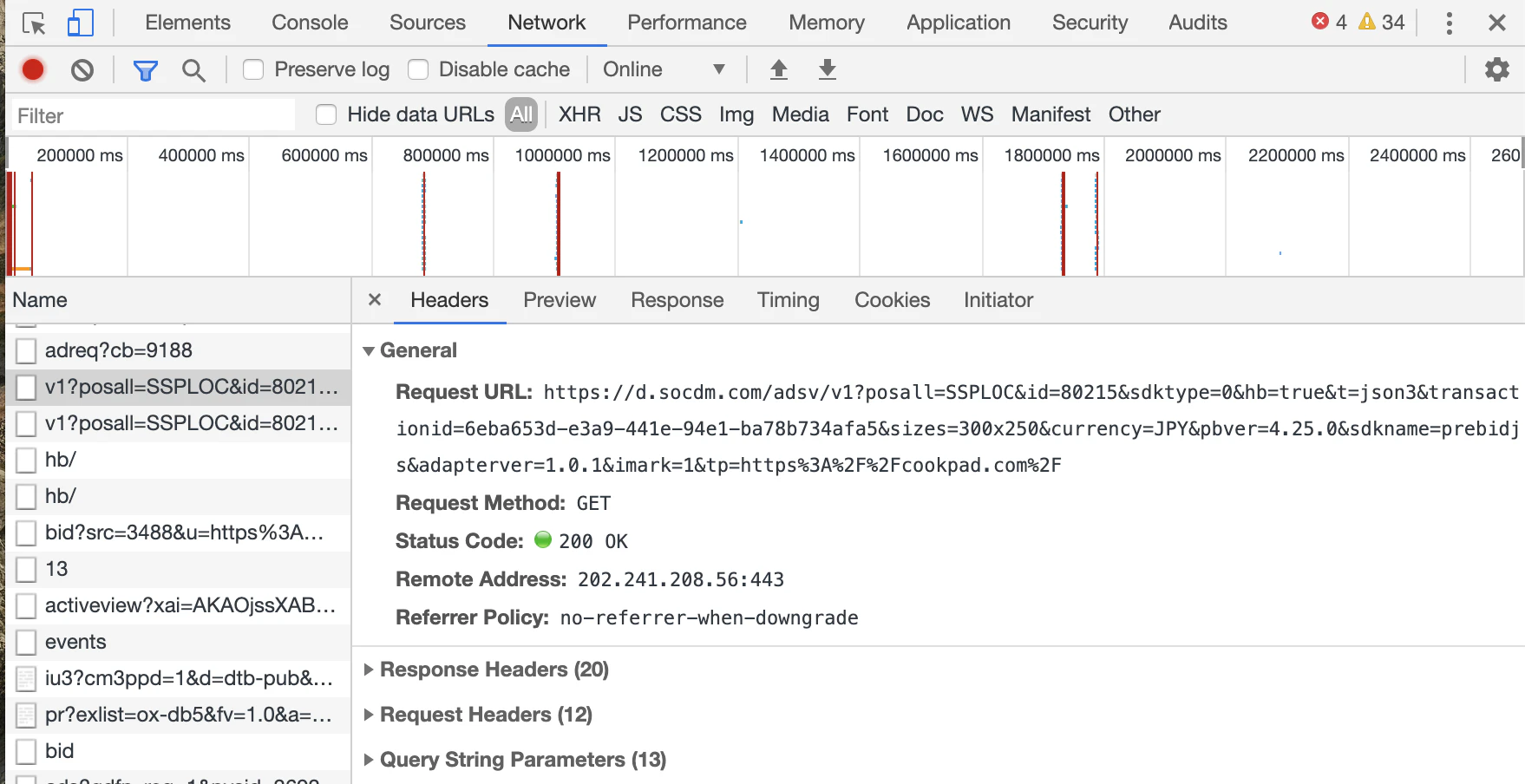Filter requests by XHR type
The height and width of the screenshot is (784, 1525).
(579, 114)
